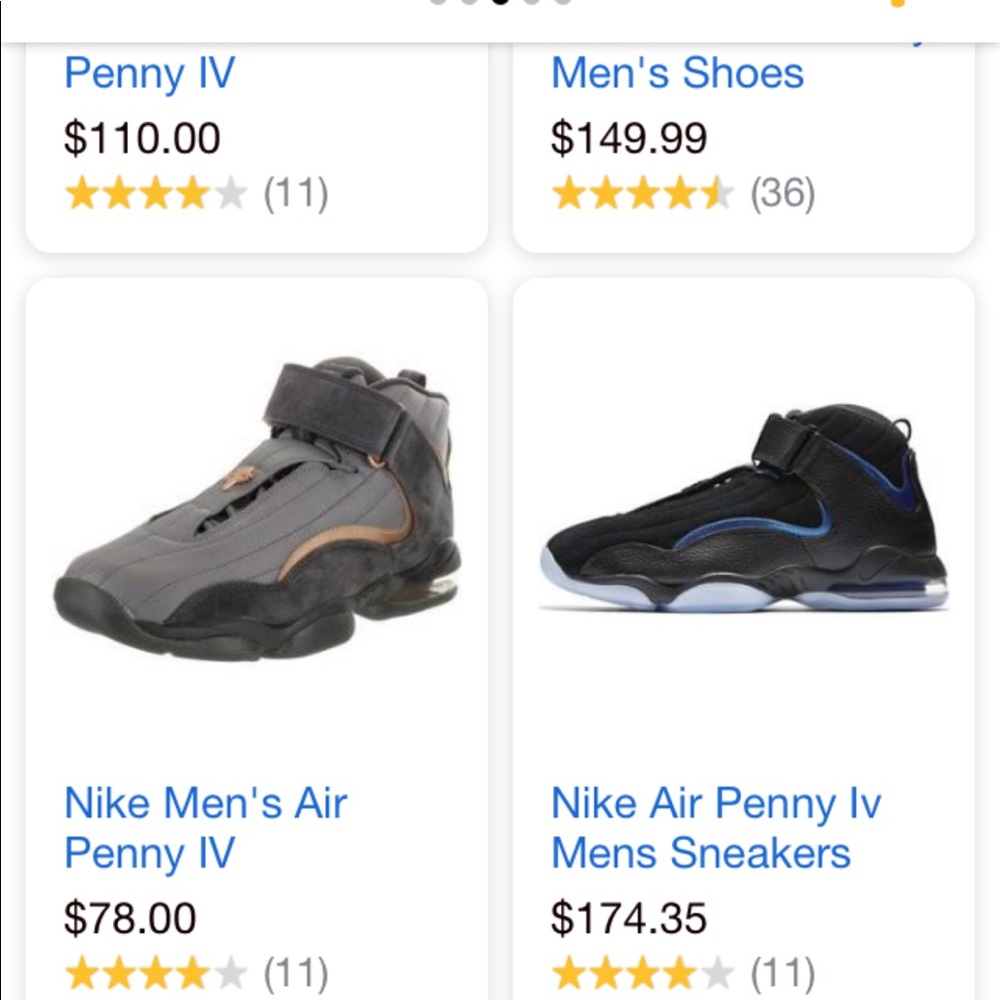Select the $174.35 price
Image resolution: width=1000 pixels, height=1000 pixels.
[629, 918]
